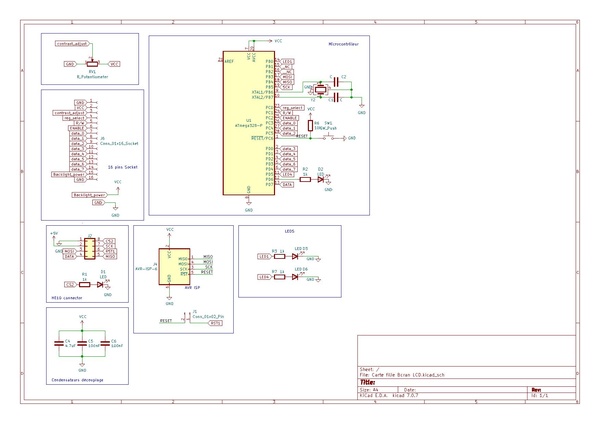Click the LED D2 diode symbol

(321, 177)
